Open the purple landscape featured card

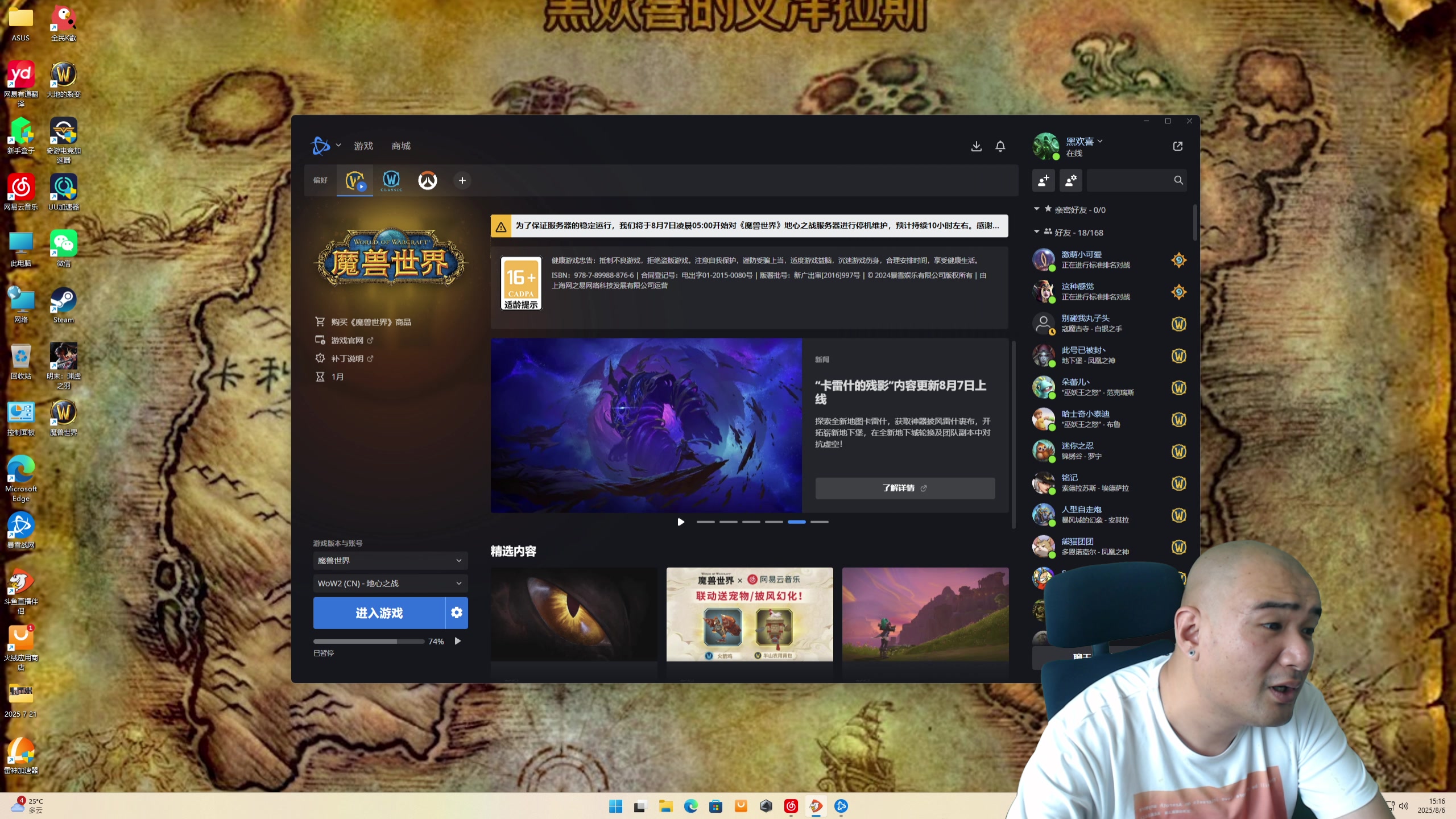(925, 614)
